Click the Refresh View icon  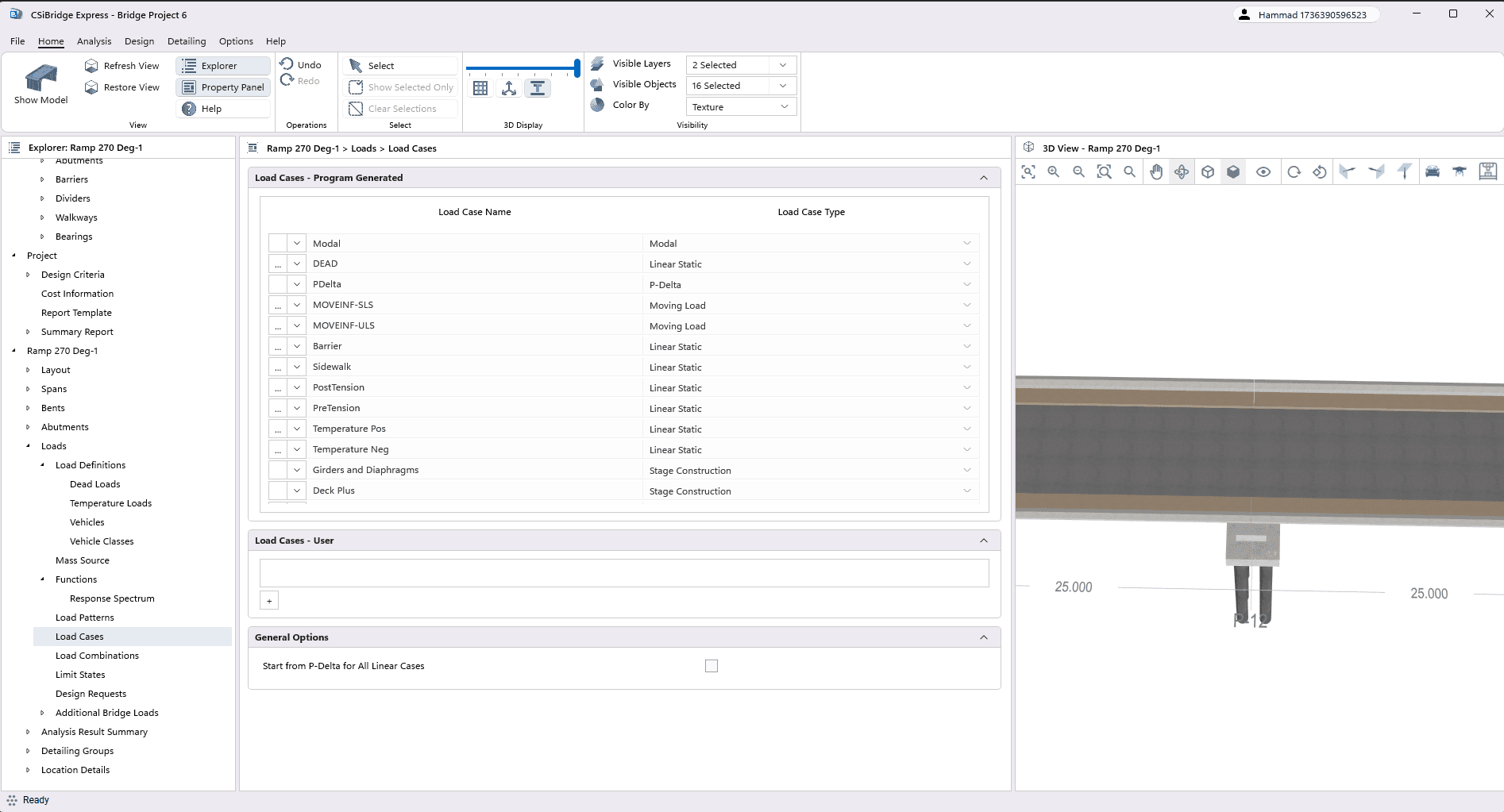pyautogui.click(x=92, y=66)
